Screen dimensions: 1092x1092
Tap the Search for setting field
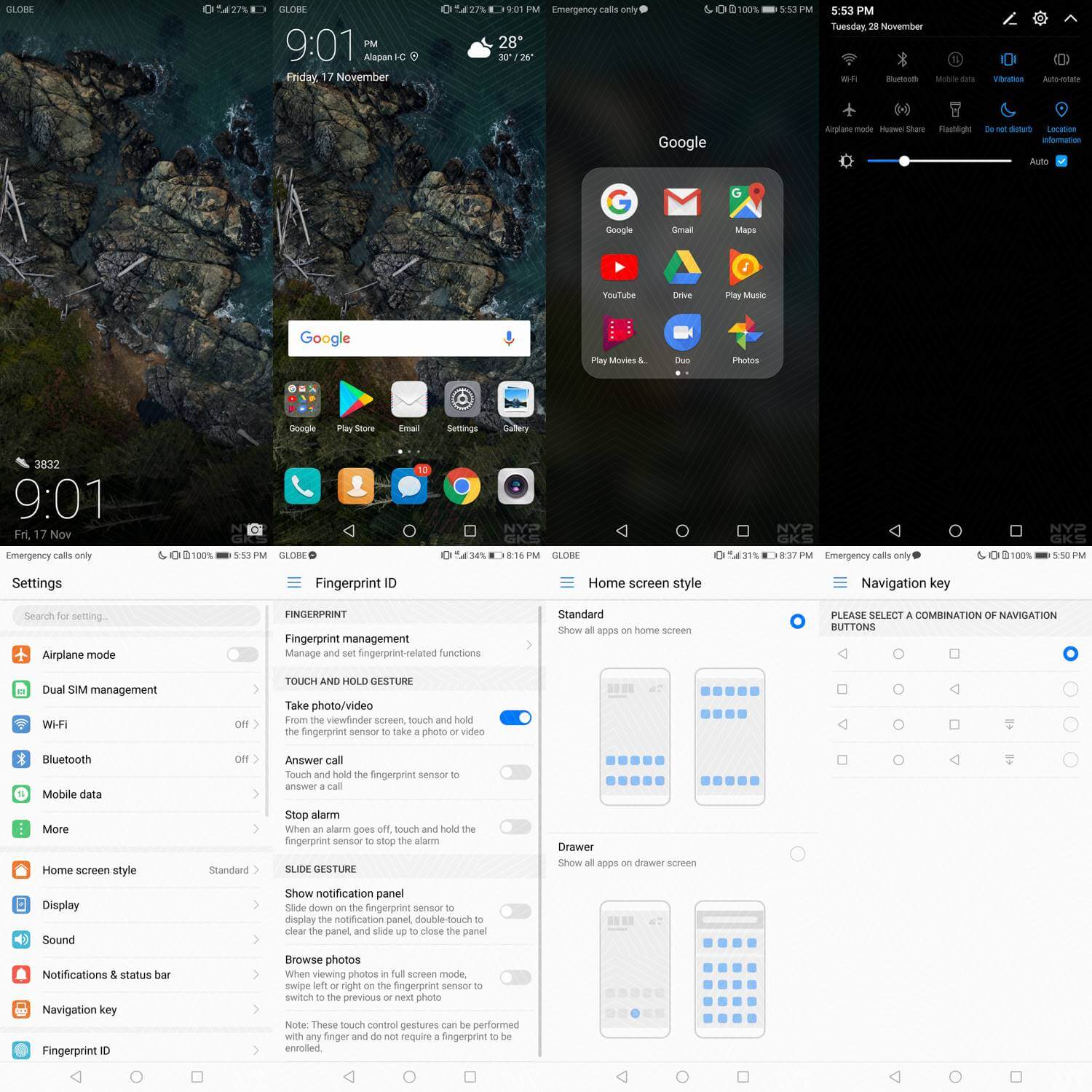click(136, 616)
